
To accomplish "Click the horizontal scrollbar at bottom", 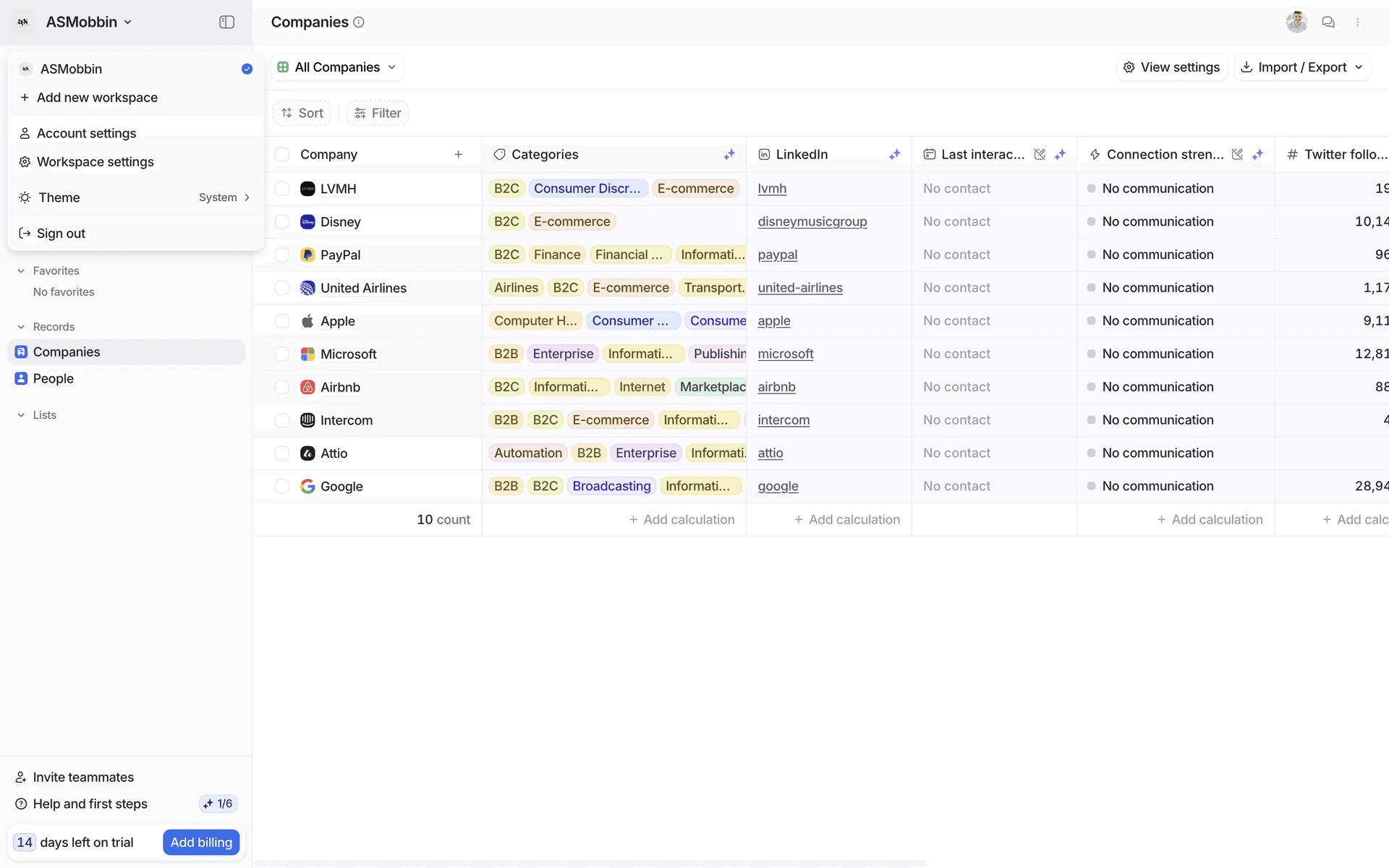I will (590, 863).
